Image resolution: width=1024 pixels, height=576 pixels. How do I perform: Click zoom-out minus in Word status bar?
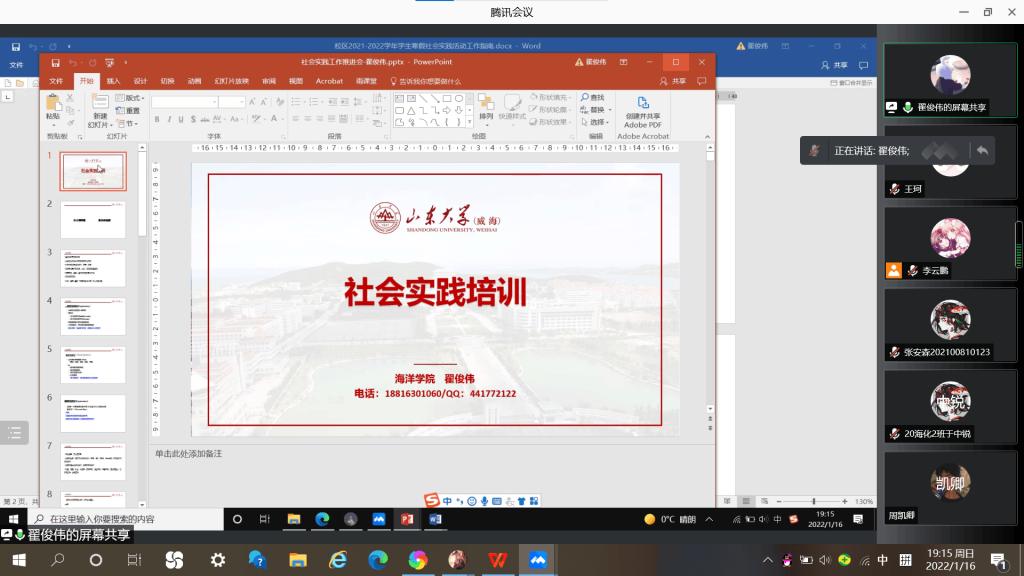(778, 501)
